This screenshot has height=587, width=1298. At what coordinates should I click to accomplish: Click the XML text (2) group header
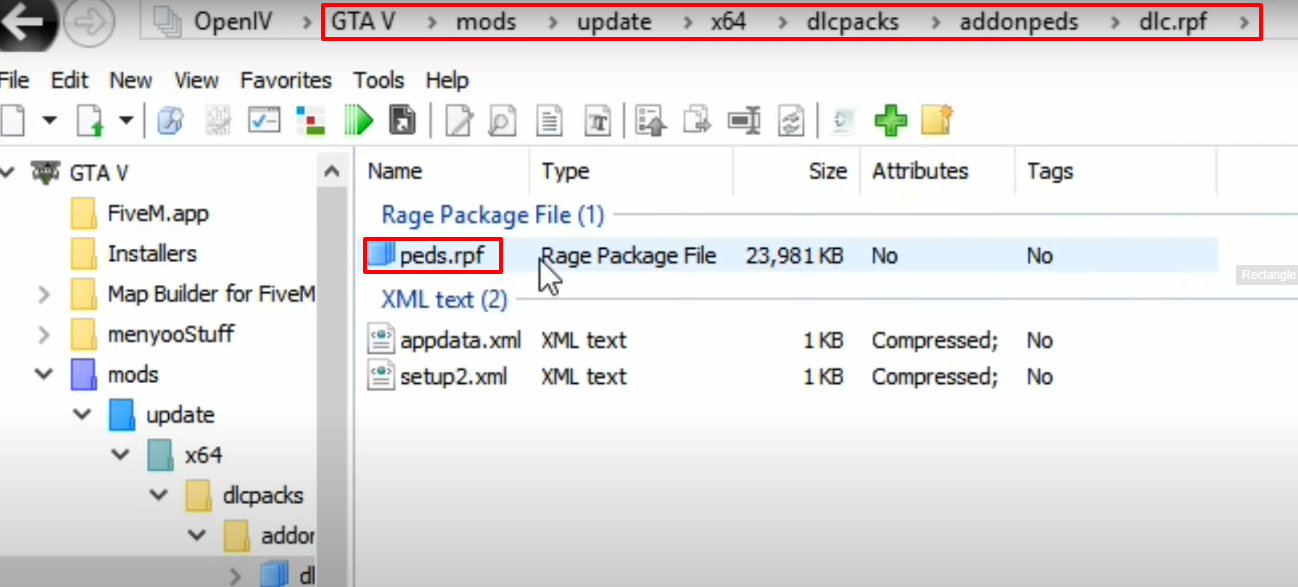444,300
